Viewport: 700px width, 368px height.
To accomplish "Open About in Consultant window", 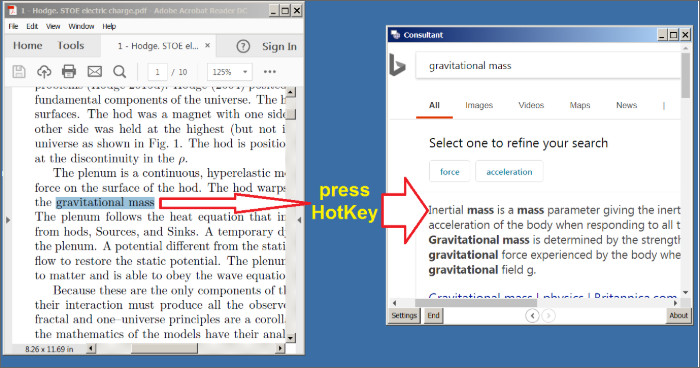I will point(678,316).
